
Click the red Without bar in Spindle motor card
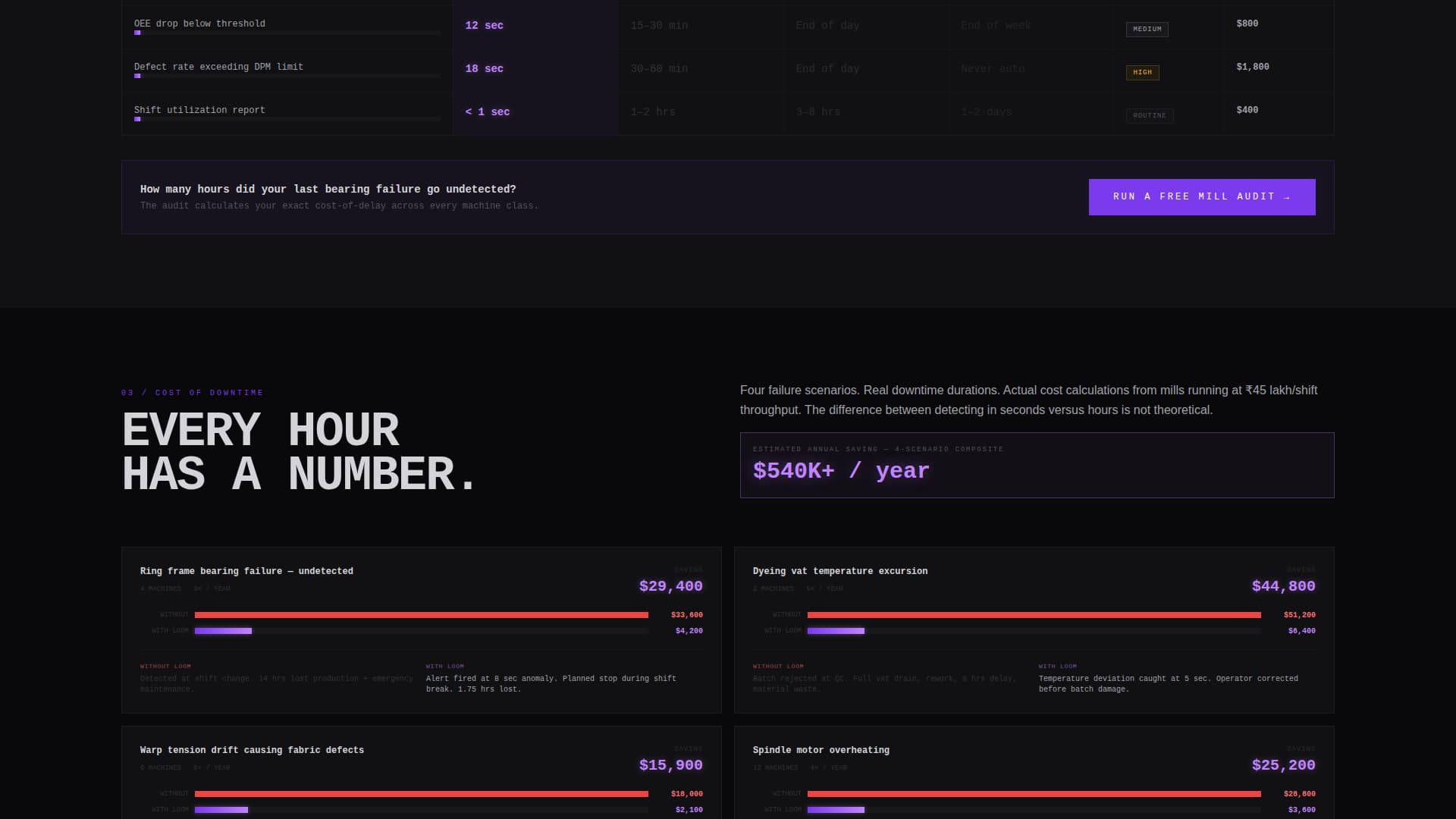pos(1034,794)
